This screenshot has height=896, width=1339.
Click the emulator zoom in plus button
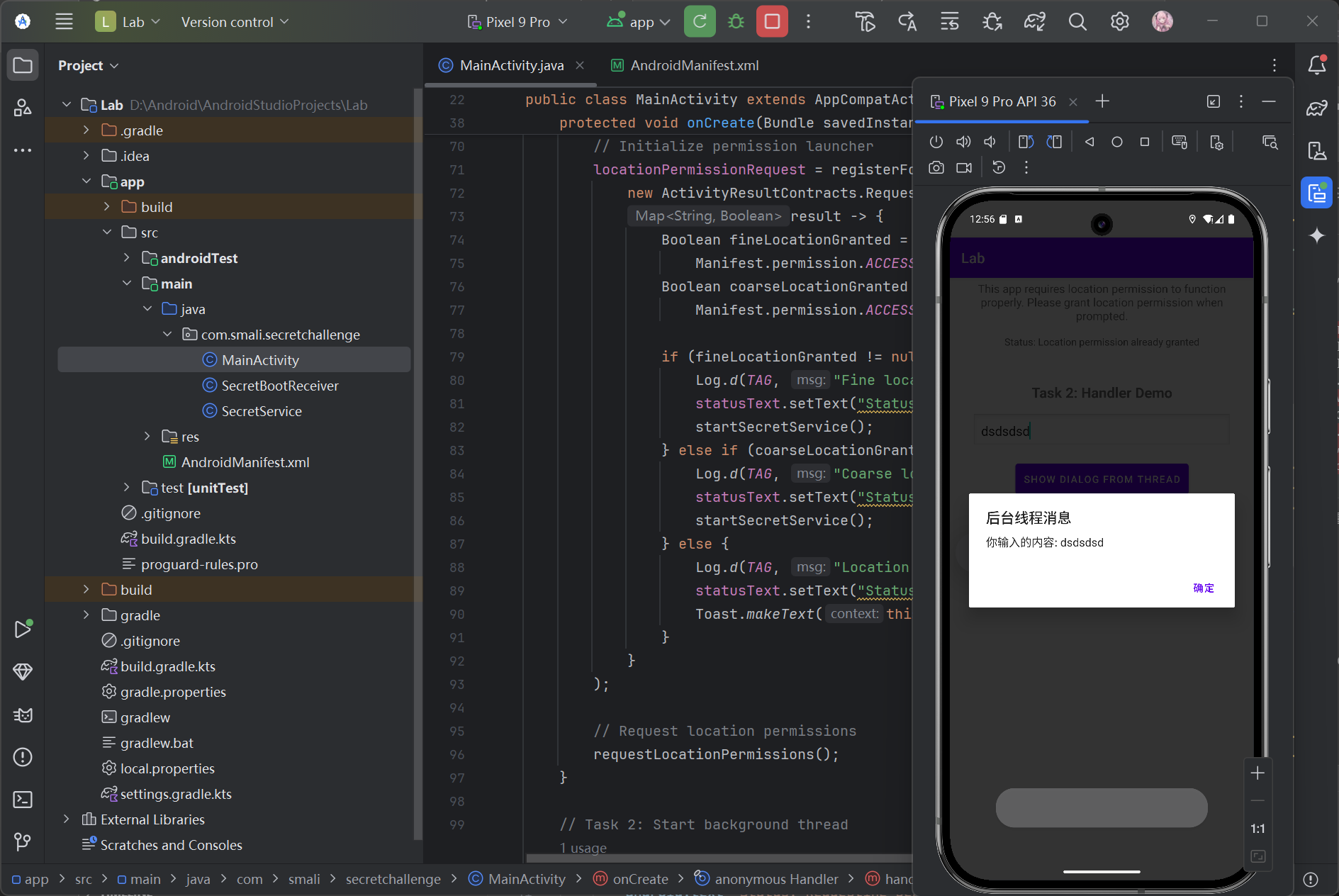[x=1257, y=773]
